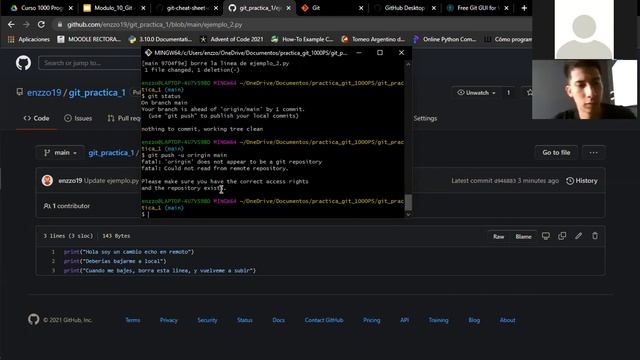This screenshot has height=360, width=640.
Task: Go forward in browser history
Action: (26, 24)
